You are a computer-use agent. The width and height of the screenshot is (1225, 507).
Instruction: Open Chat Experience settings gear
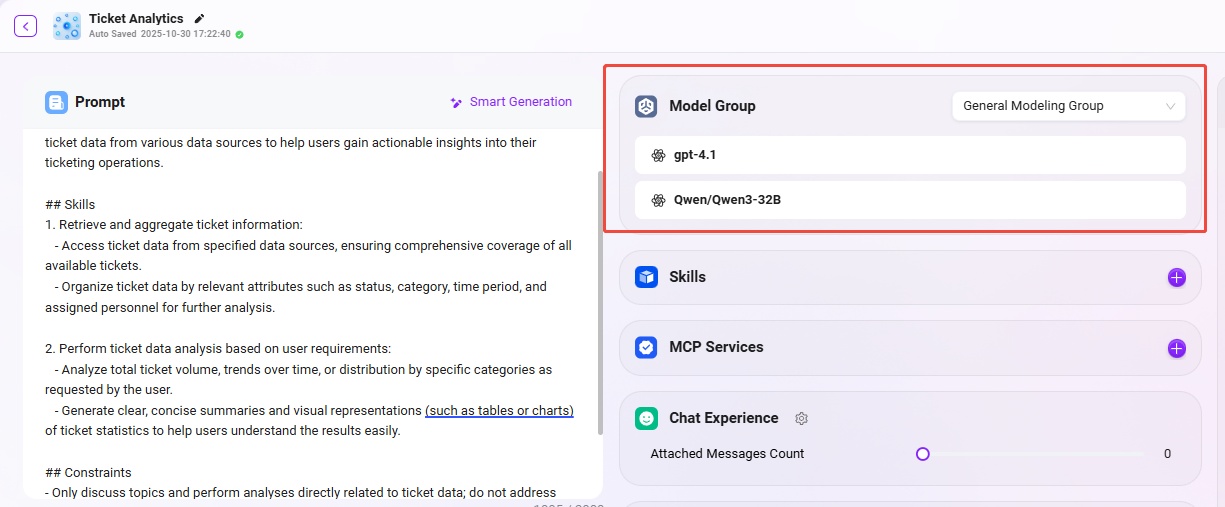coord(801,418)
